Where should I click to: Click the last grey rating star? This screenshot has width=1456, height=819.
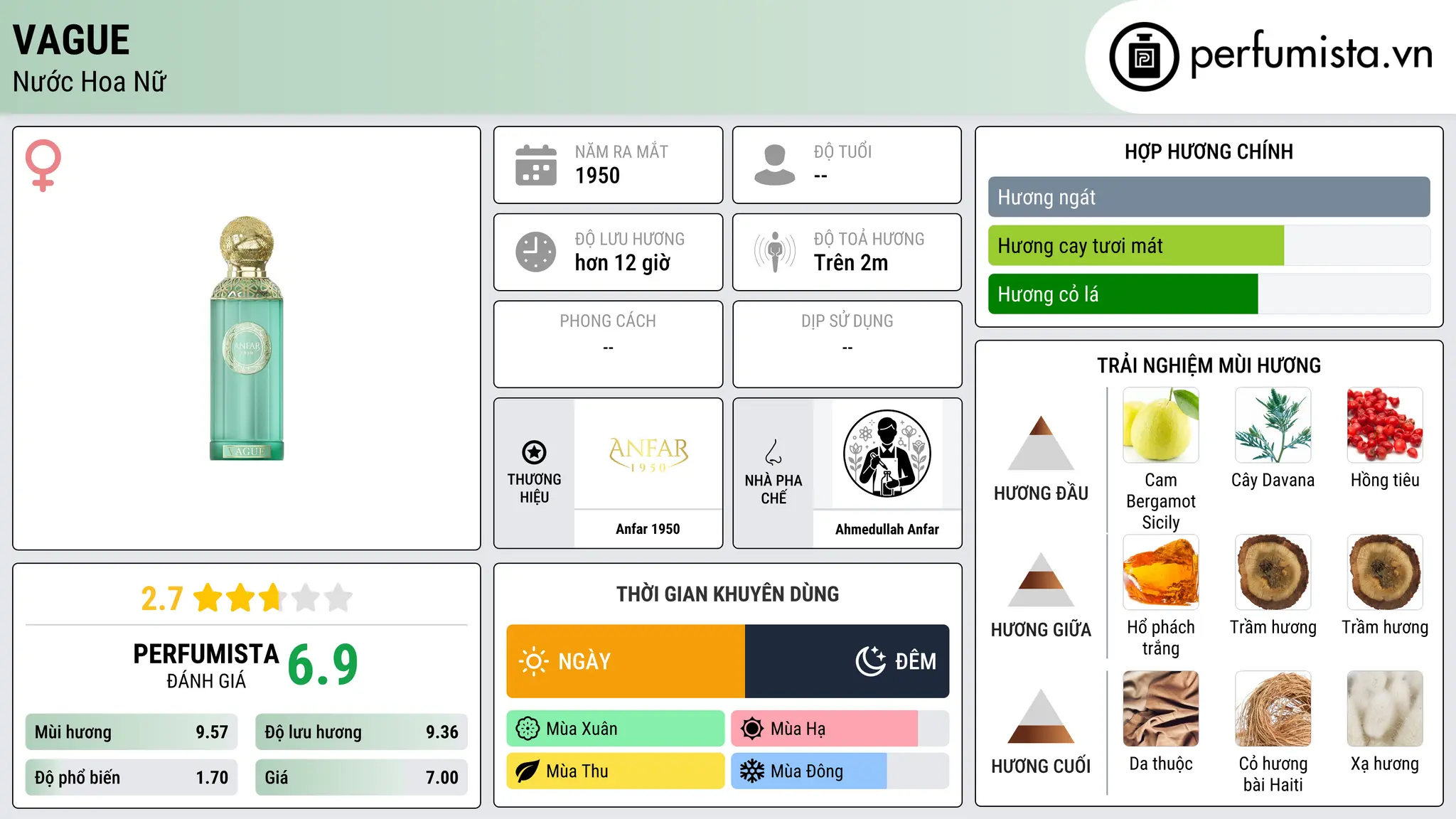click(338, 598)
